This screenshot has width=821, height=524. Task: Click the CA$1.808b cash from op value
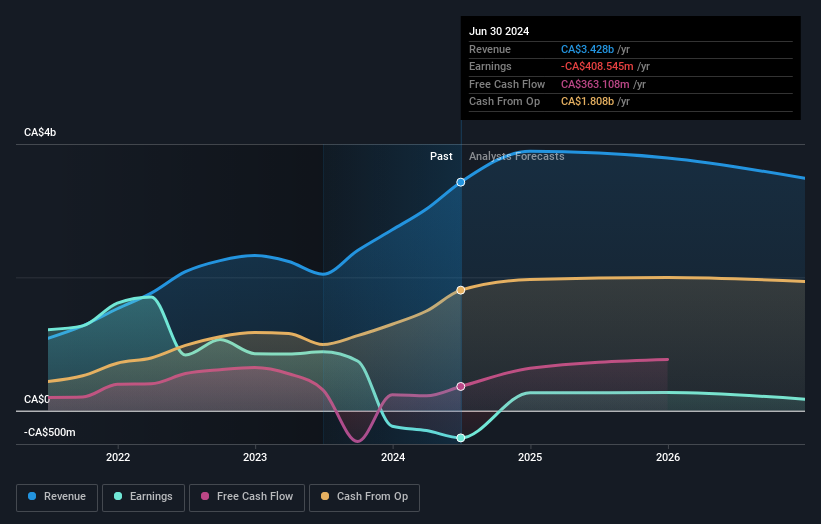pyautogui.click(x=587, y=102)
